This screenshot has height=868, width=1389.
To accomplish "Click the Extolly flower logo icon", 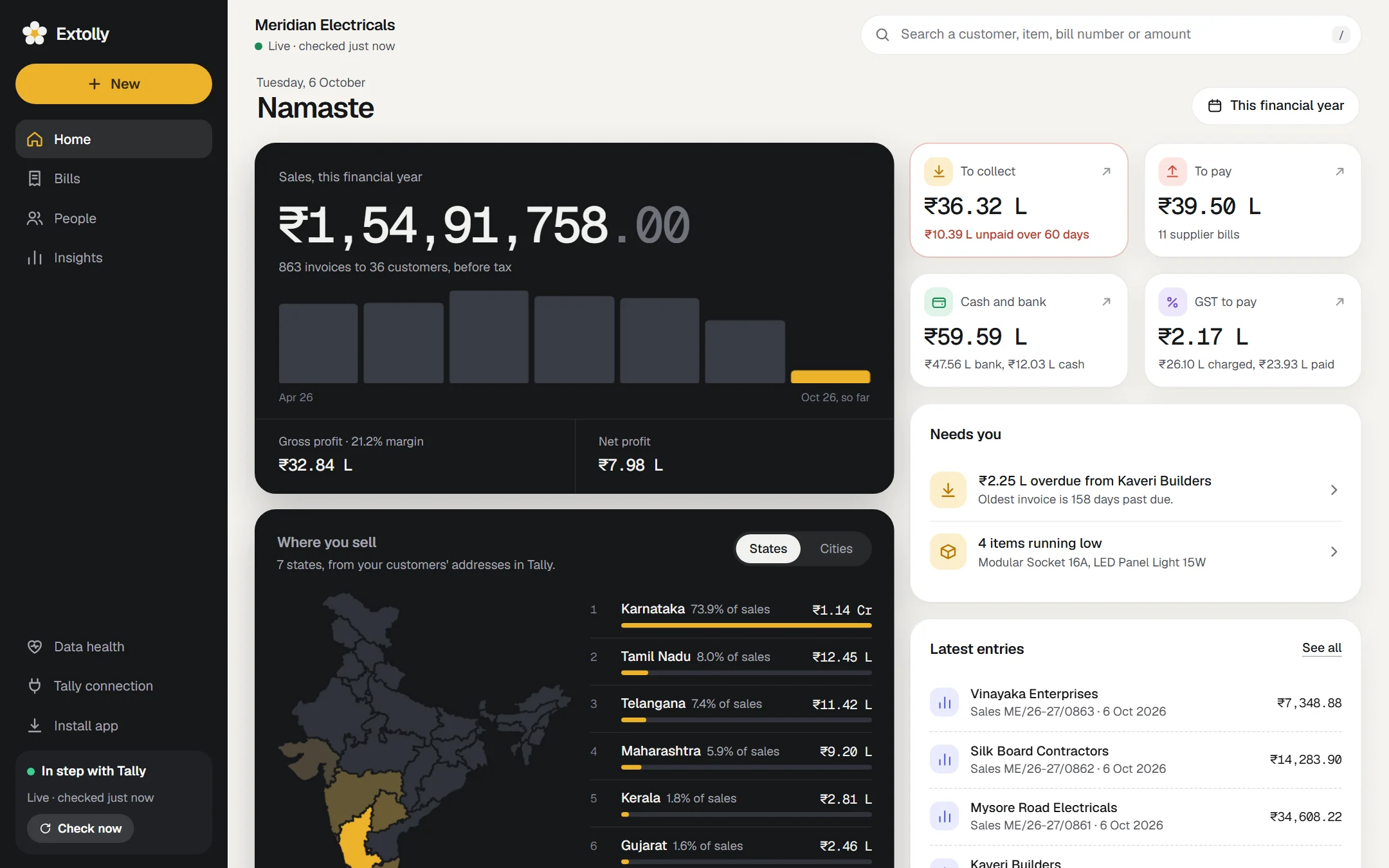I will [35, 33].
